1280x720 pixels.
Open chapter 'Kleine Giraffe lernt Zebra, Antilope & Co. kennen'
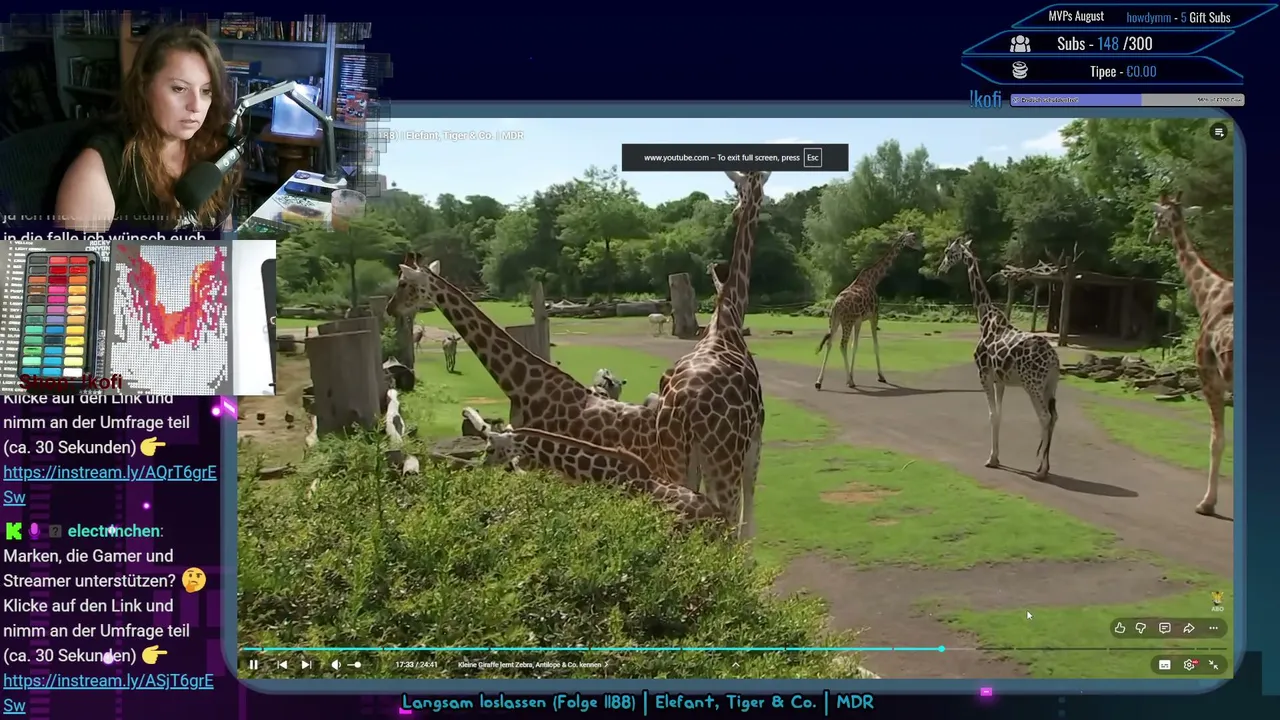click(x=532, y=664)
